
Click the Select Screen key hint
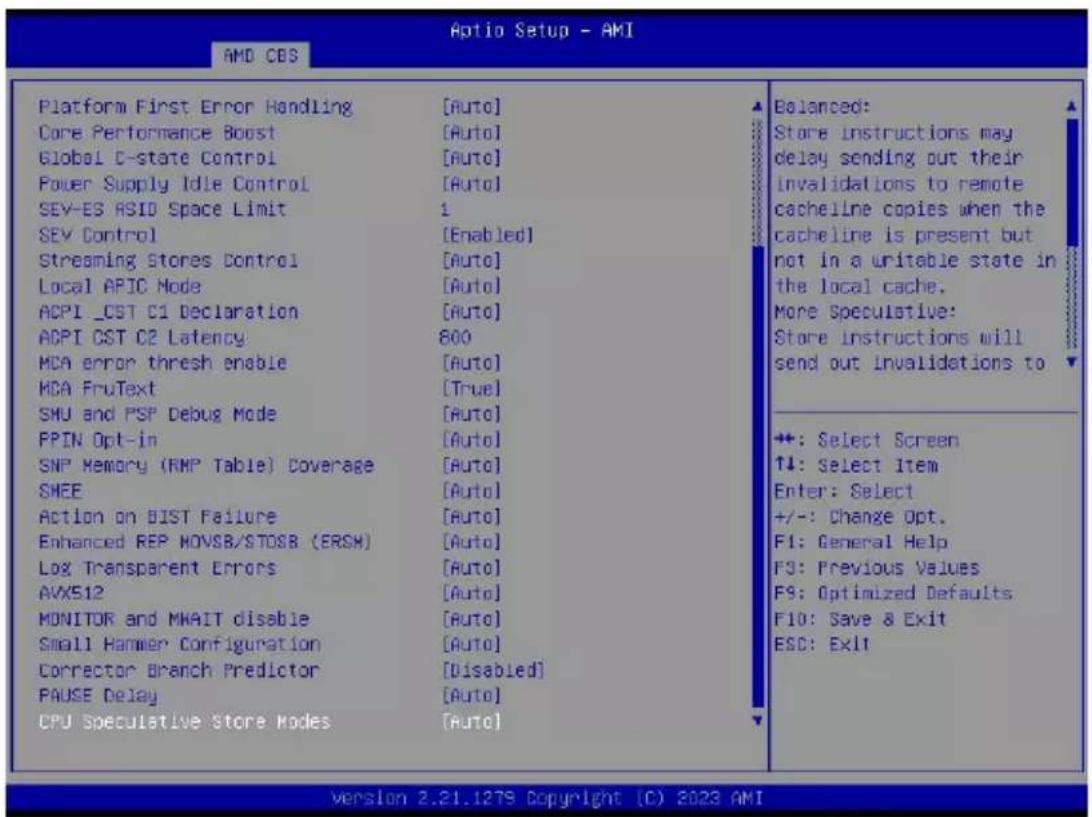pyautogui.click(x=866, y=440)
